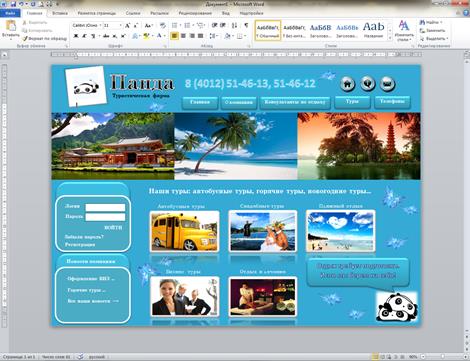
Task: Toggle the highlighted align left button
Action: 174,36
